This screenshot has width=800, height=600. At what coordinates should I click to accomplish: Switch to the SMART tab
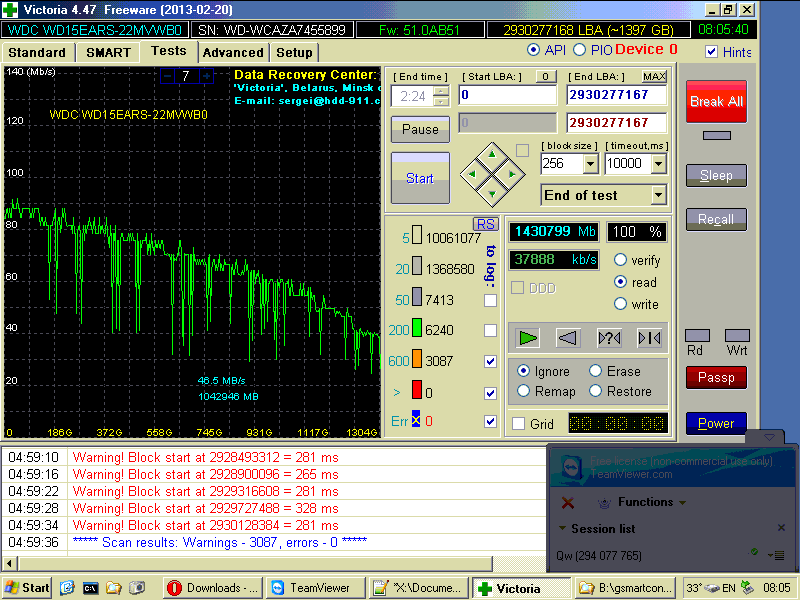[x=108, y=53]
